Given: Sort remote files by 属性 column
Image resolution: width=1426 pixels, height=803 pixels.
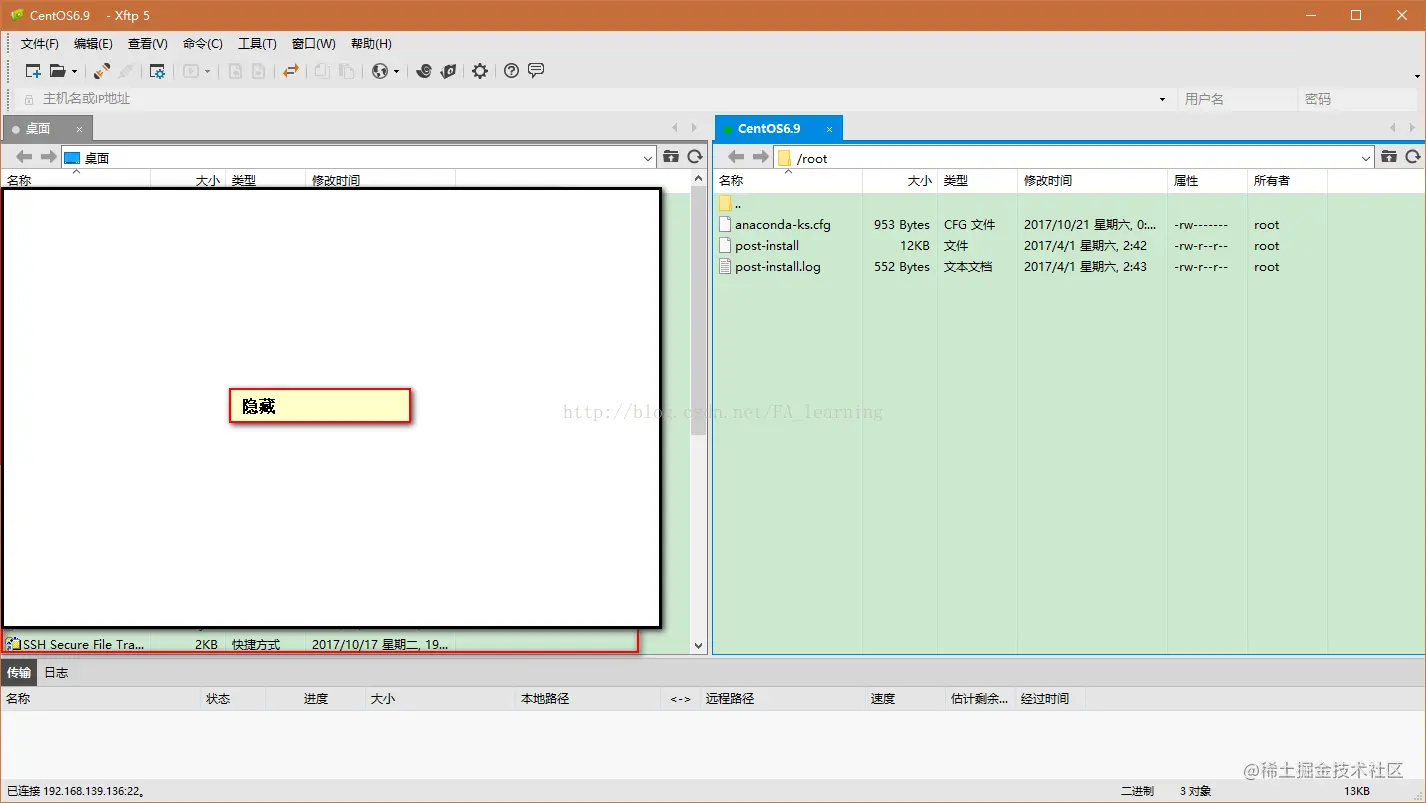Looking at the screenshot, I should 1207,181.
